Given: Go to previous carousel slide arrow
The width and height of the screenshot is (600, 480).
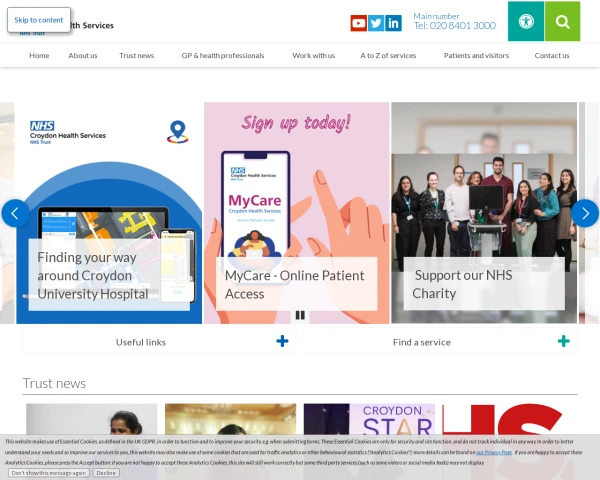Looking at the screenshot, I should (15, 213).
